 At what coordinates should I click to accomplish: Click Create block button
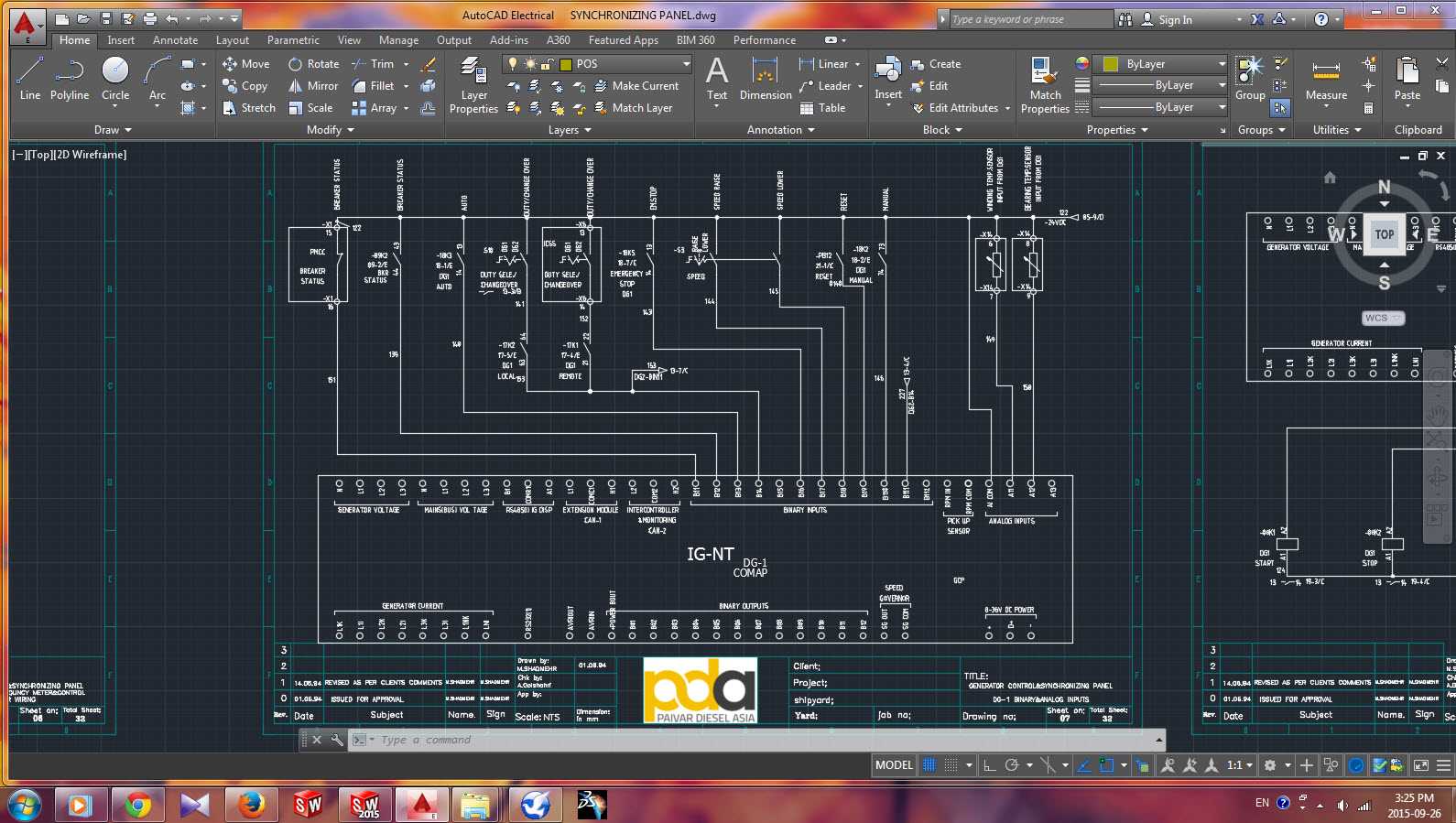(936, 64)
